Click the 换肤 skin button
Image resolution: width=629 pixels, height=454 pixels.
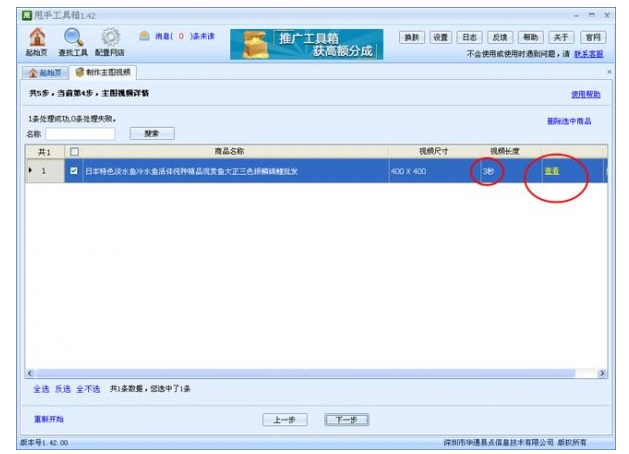[x=412, y=37]
